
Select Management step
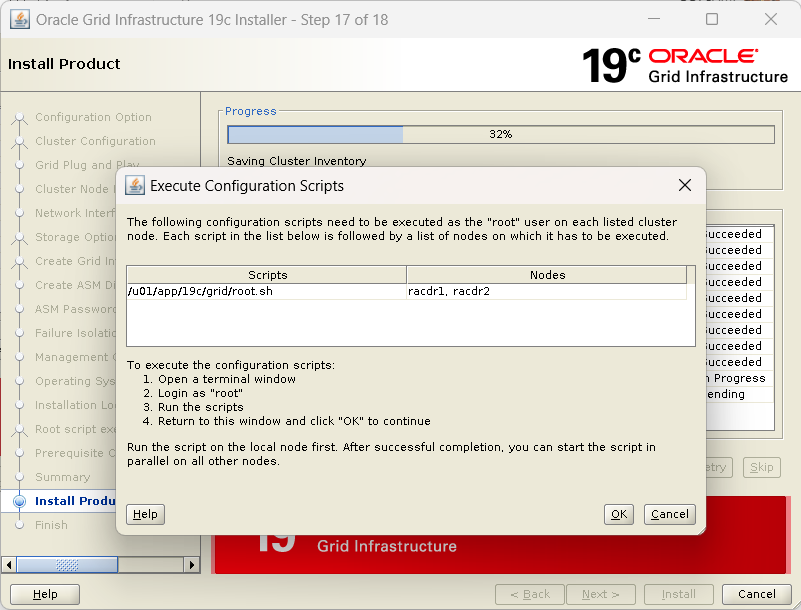tap(75, 357)
